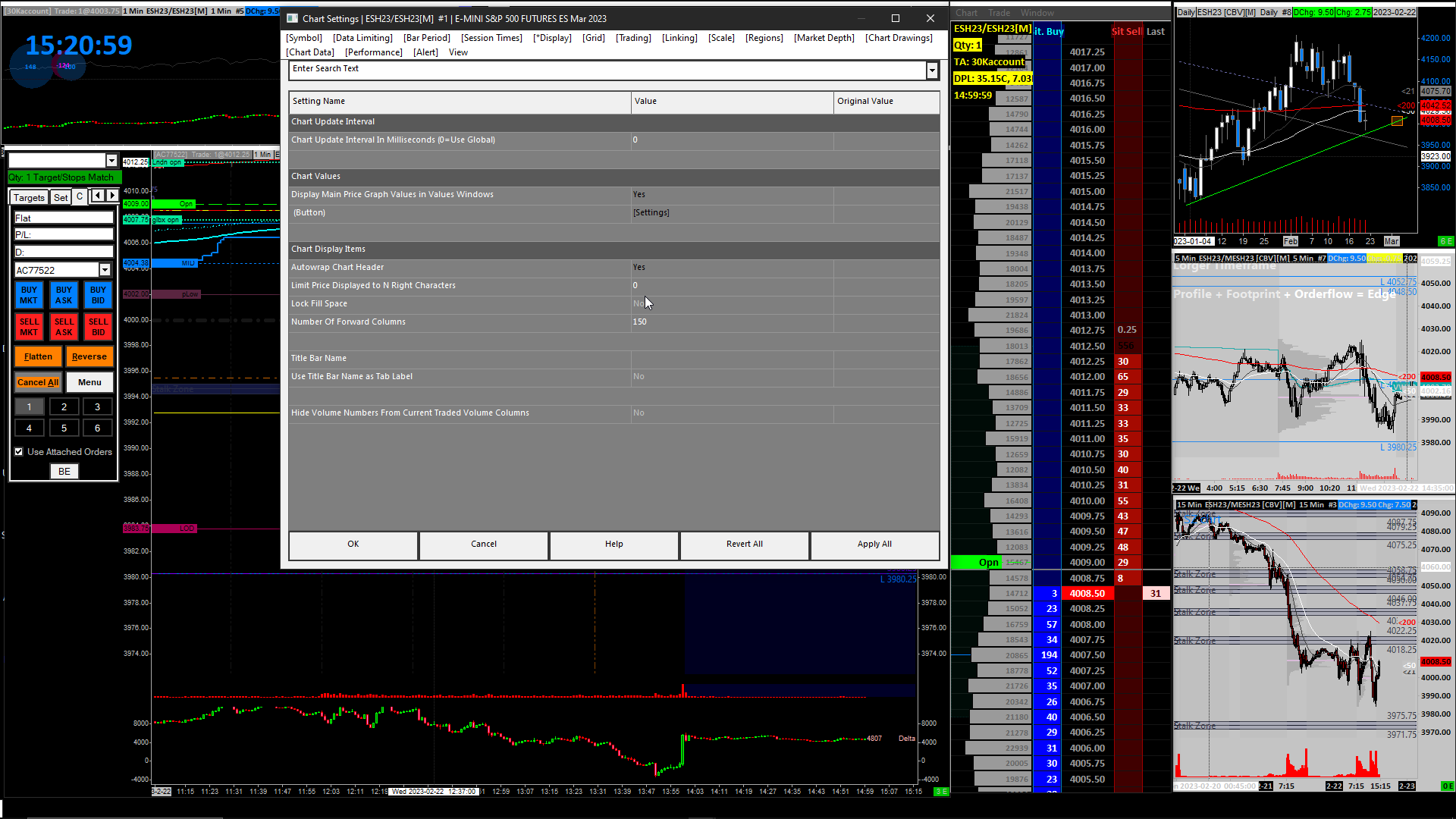Click the Revert All button
This screenshot has width=1456, height=819.
click(744, 544)
